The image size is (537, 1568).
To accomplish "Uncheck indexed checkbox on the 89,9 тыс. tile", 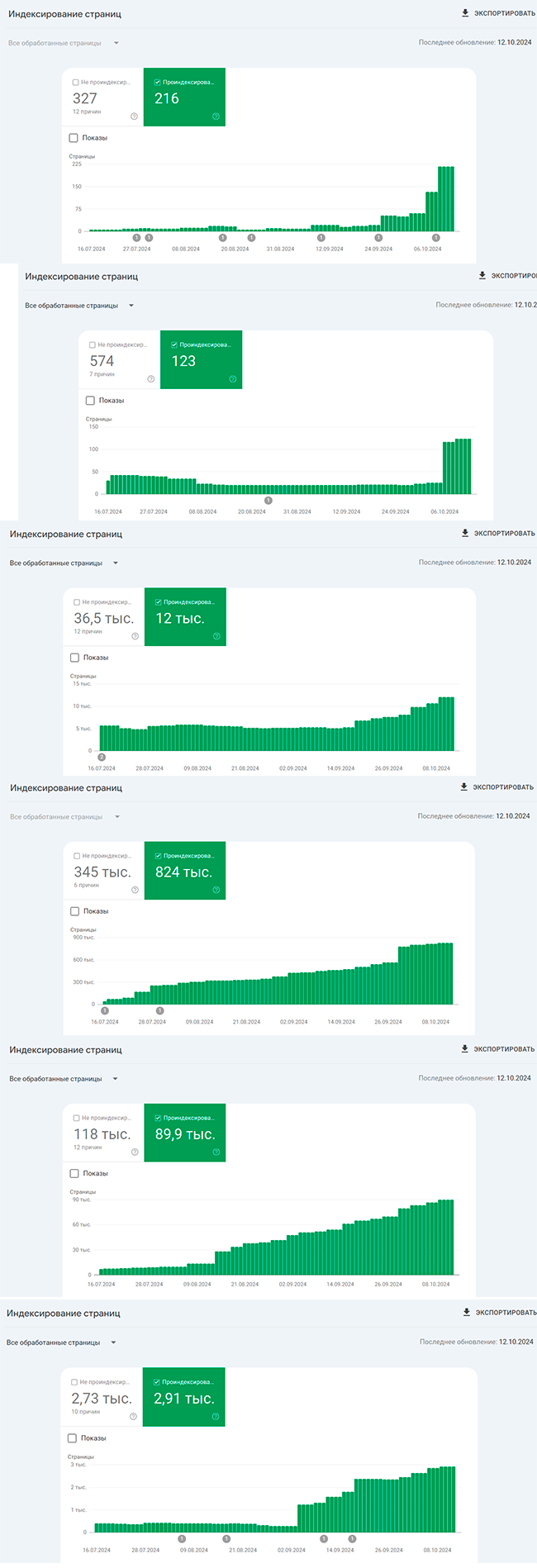I will click(159, 1118).
